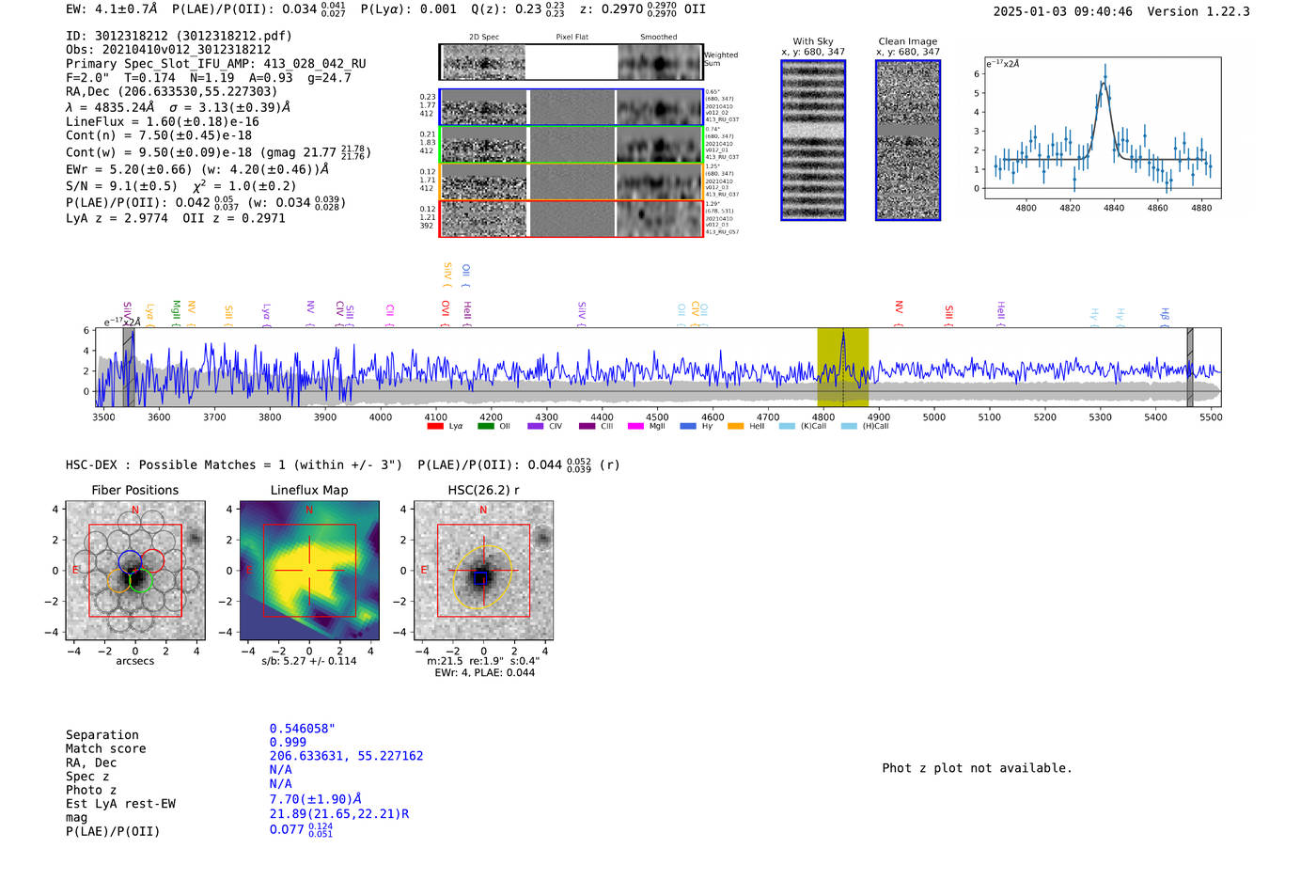1316x896 pixels.
Task: Open the HSC(26.2) r cutout image
Action: (x=483, y=571)
